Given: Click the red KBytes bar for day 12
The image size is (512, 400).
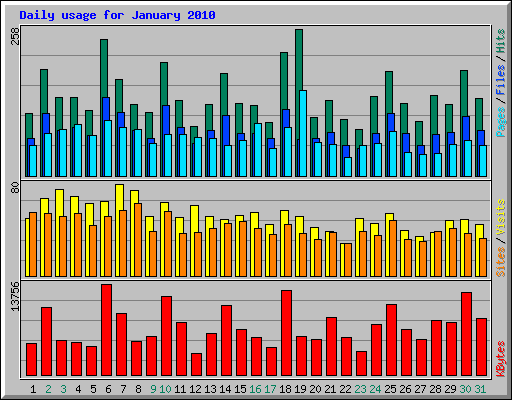Looking at the screenshot, I should pyautogui.click(x=196, y=365).
